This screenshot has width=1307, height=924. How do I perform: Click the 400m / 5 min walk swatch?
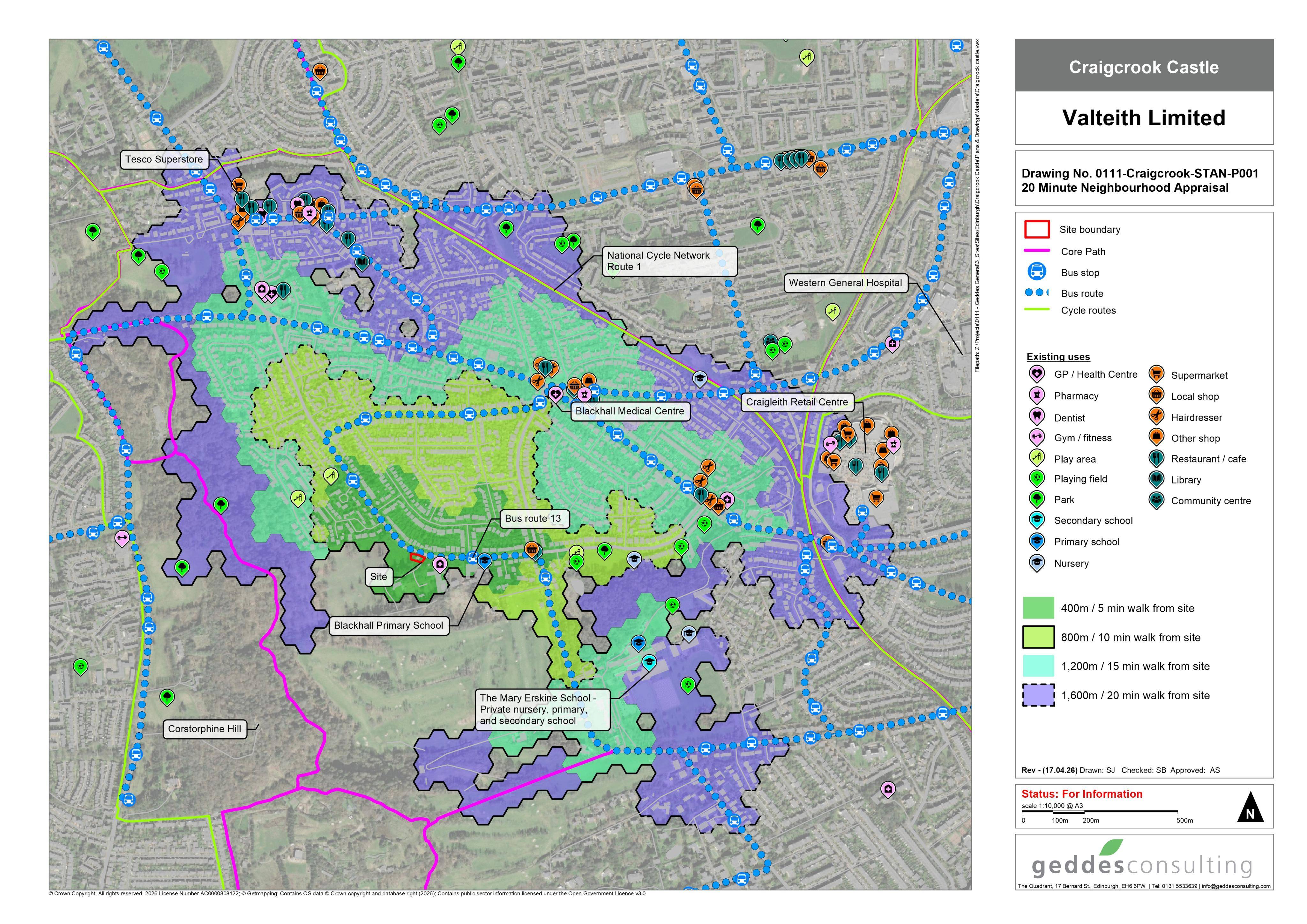coord(1038,608)
